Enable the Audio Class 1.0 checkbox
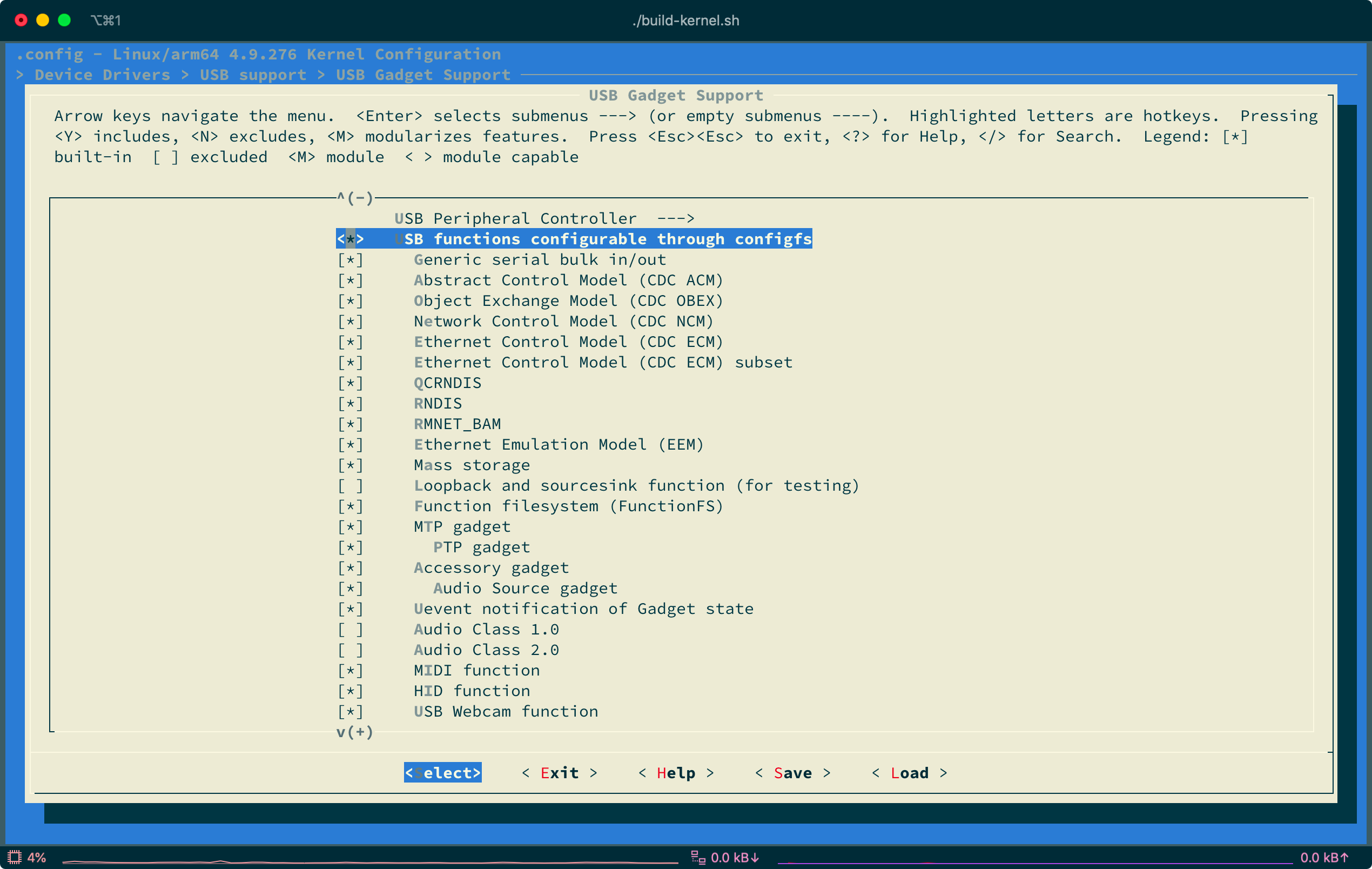Viewport: 1372px width, 869px height. click(x=350, y=630)
